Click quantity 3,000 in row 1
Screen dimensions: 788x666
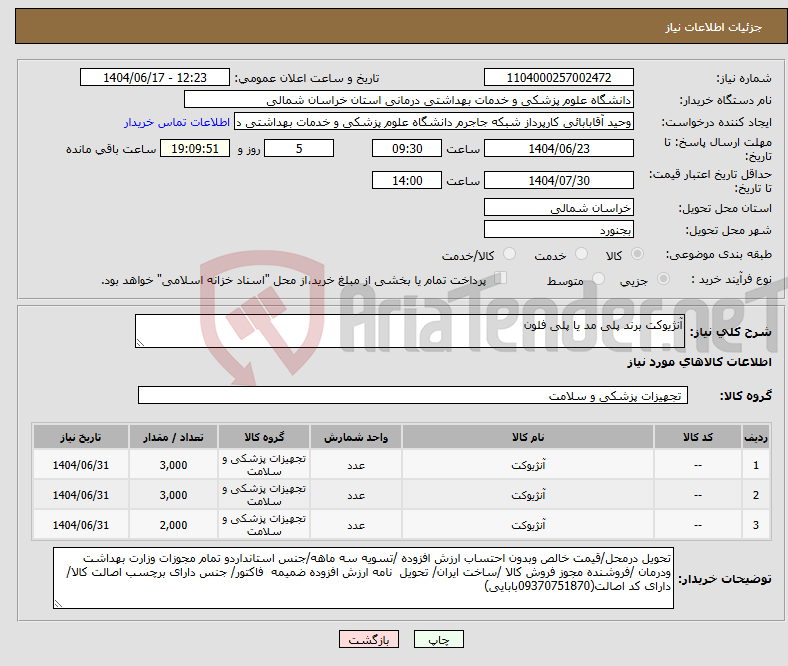tap(173, 465)
